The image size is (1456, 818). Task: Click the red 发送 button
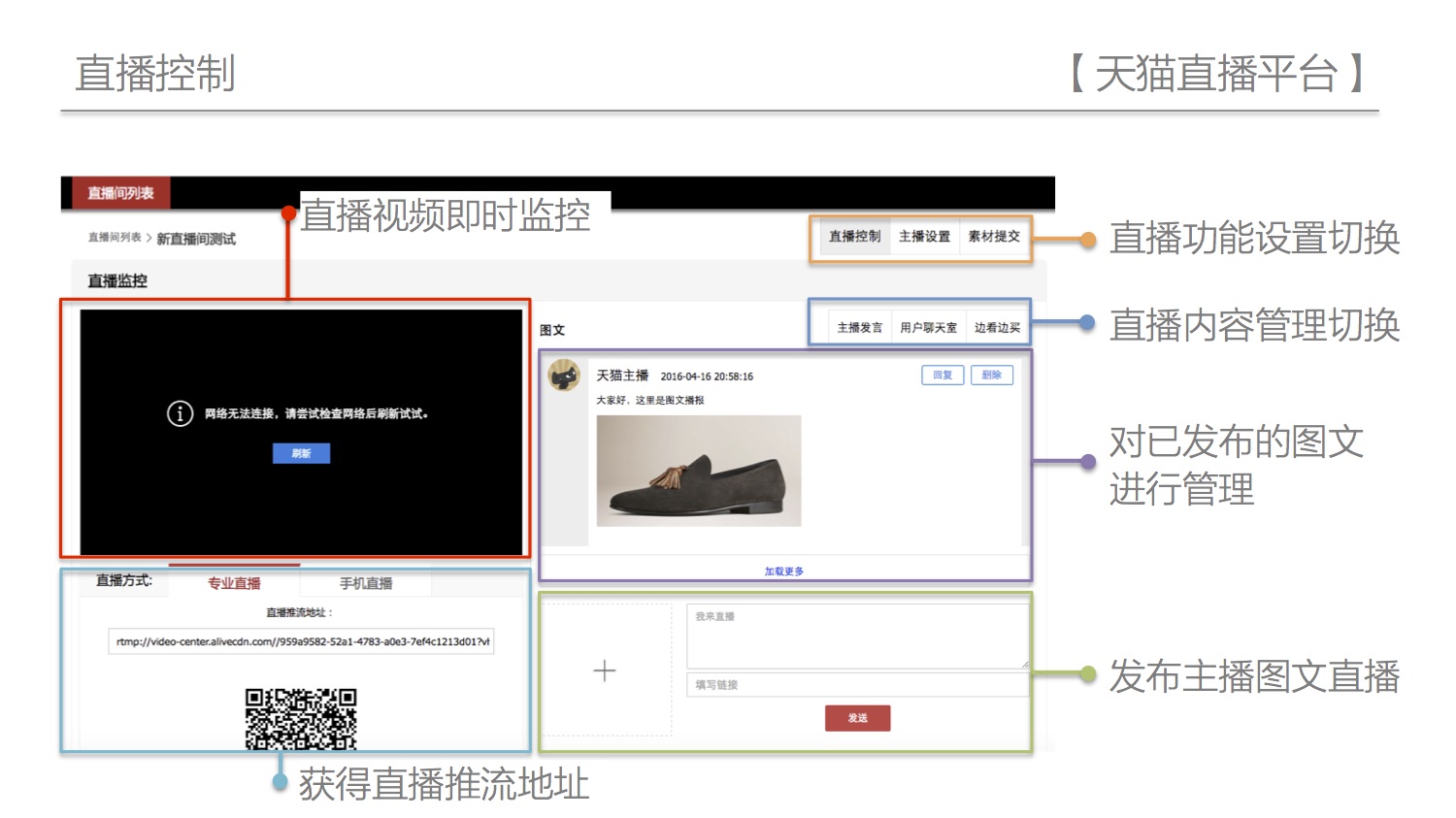coord(857,718)
